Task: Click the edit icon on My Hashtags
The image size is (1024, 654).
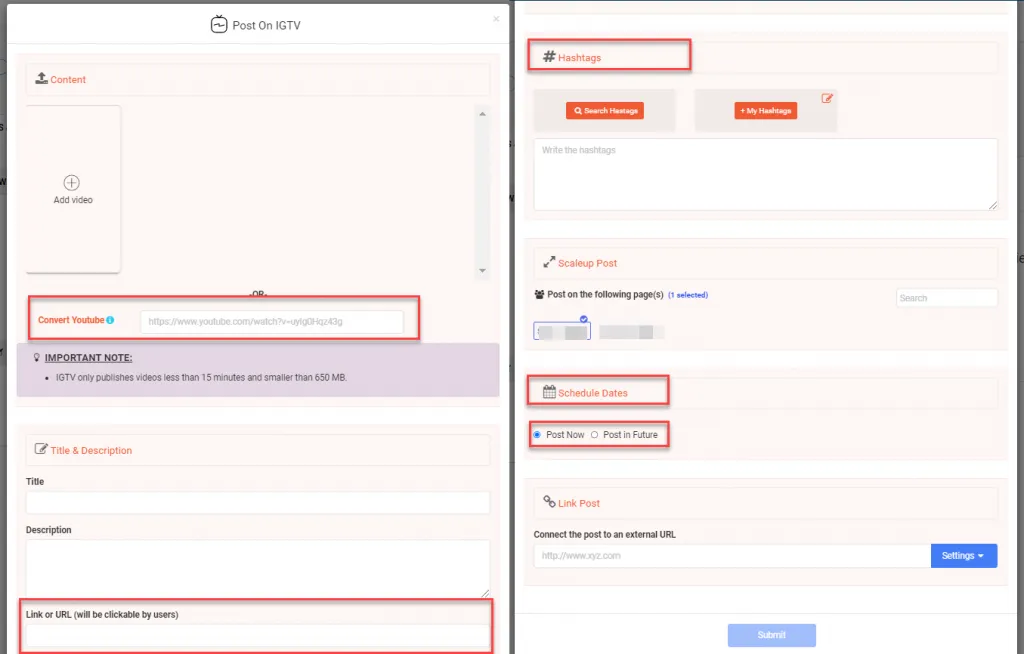Action: click(827, 98)
